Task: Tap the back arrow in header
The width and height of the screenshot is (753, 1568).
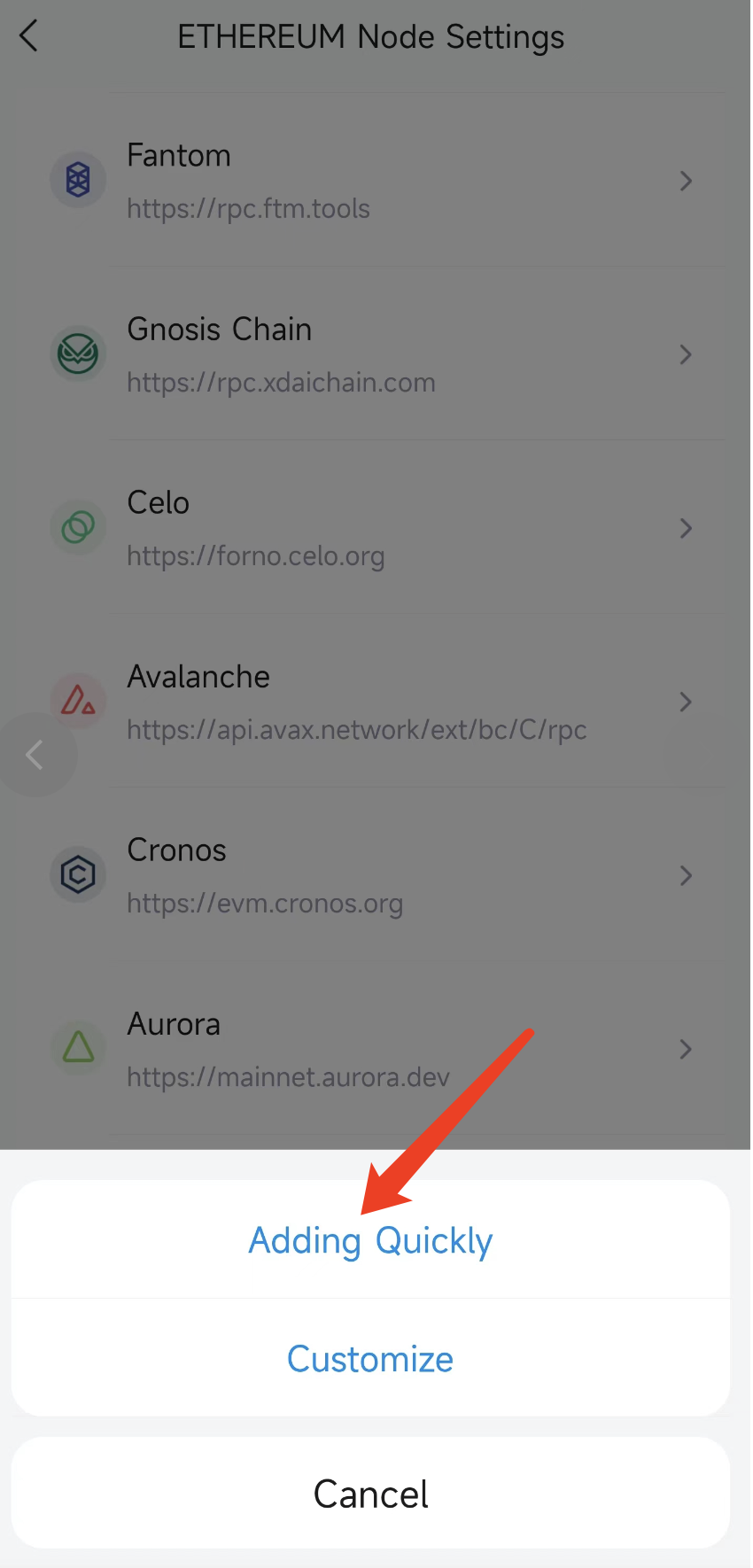Action: click(x=28, y=36)
